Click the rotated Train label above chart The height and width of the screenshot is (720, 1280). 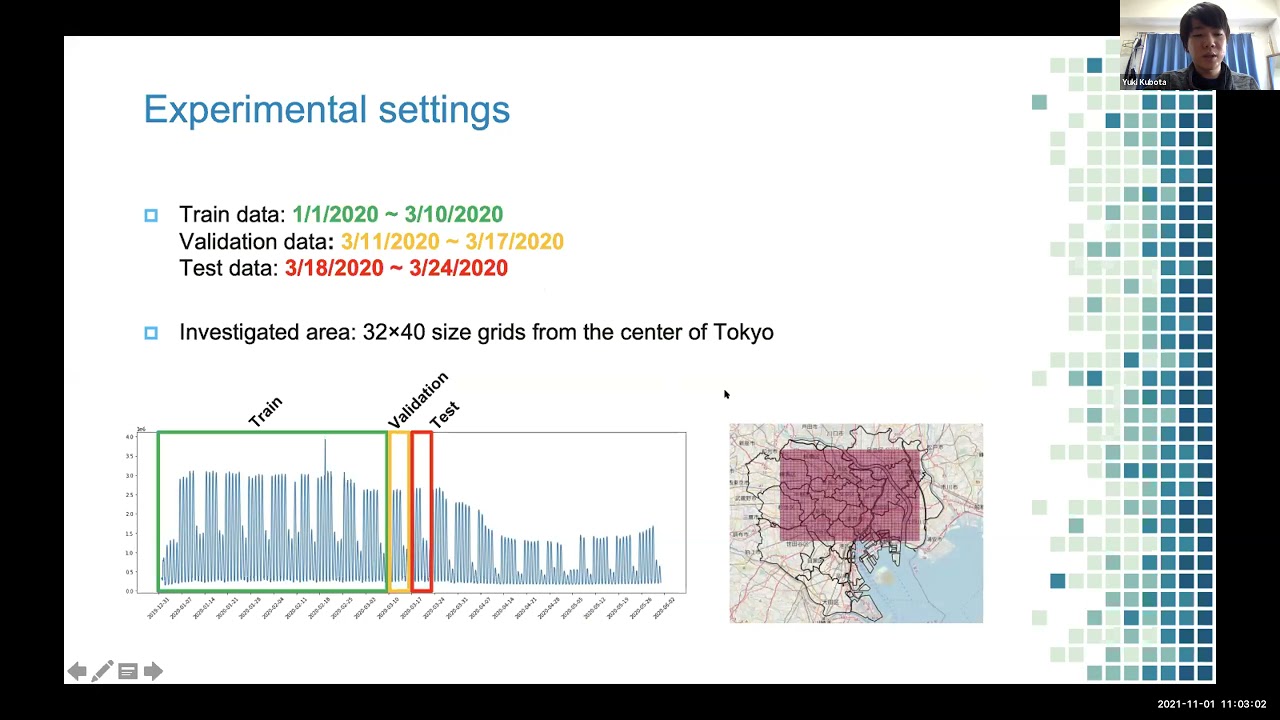(x=266, y=411)
